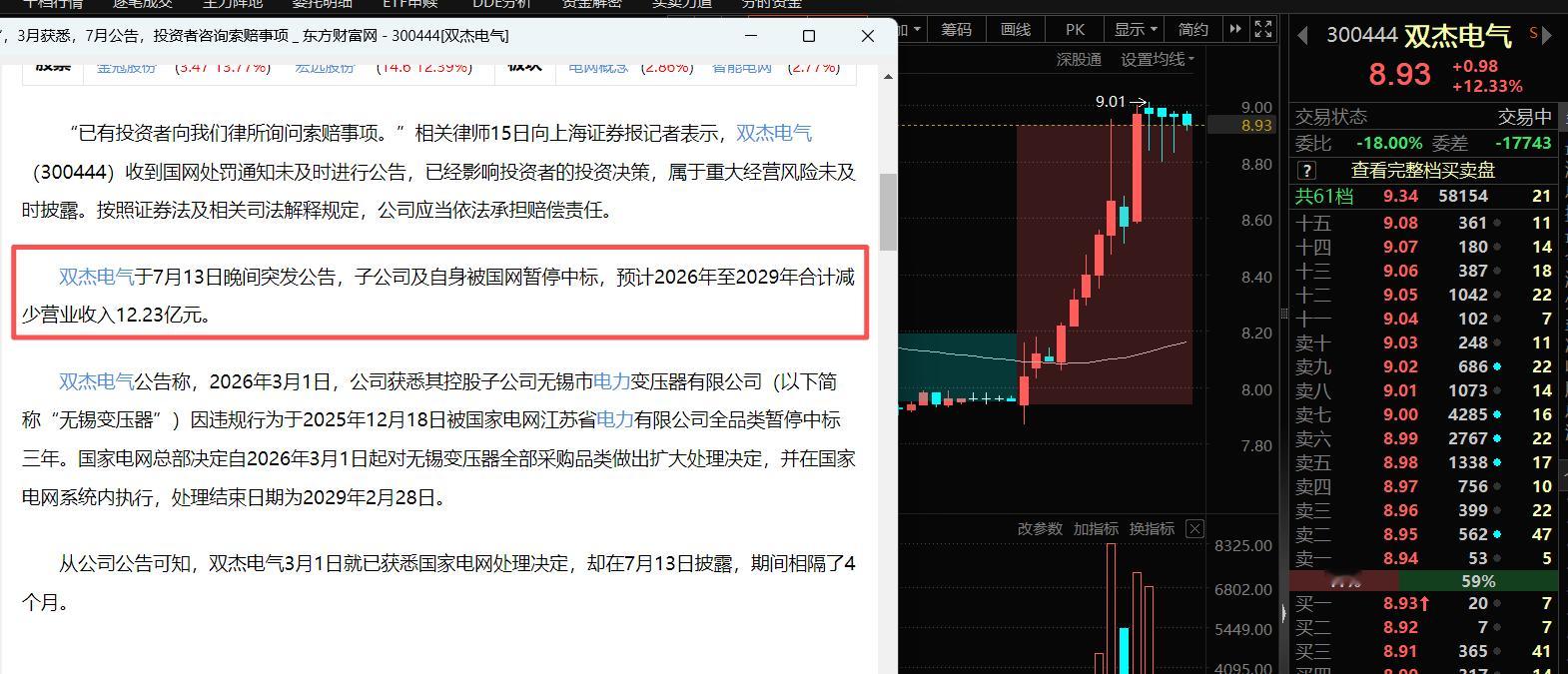This screenshot has width=1568, height=674.
Task: Close the volume indicator panel
Action: coord(1194,529)
